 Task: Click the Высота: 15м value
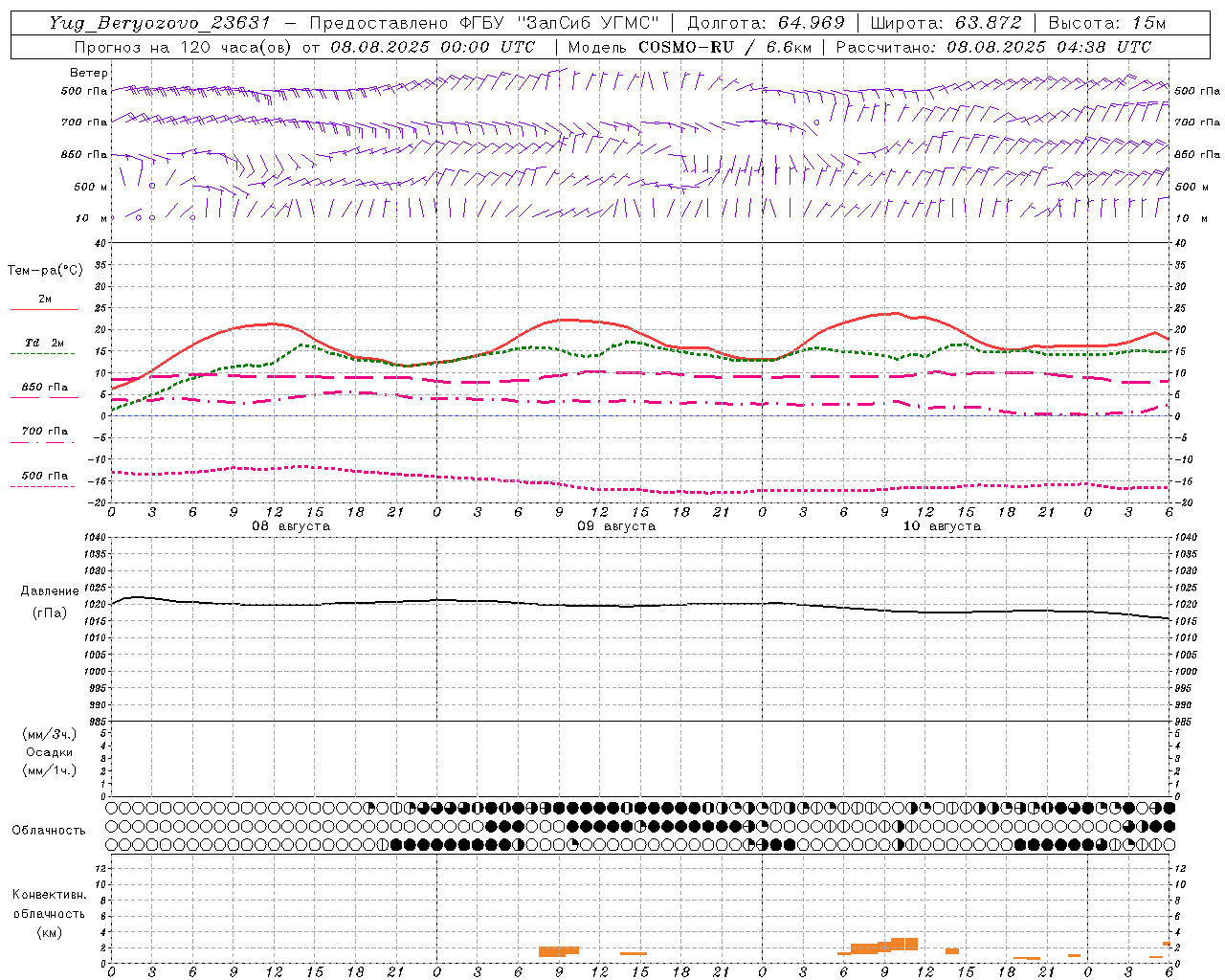tap(1107, 23)
